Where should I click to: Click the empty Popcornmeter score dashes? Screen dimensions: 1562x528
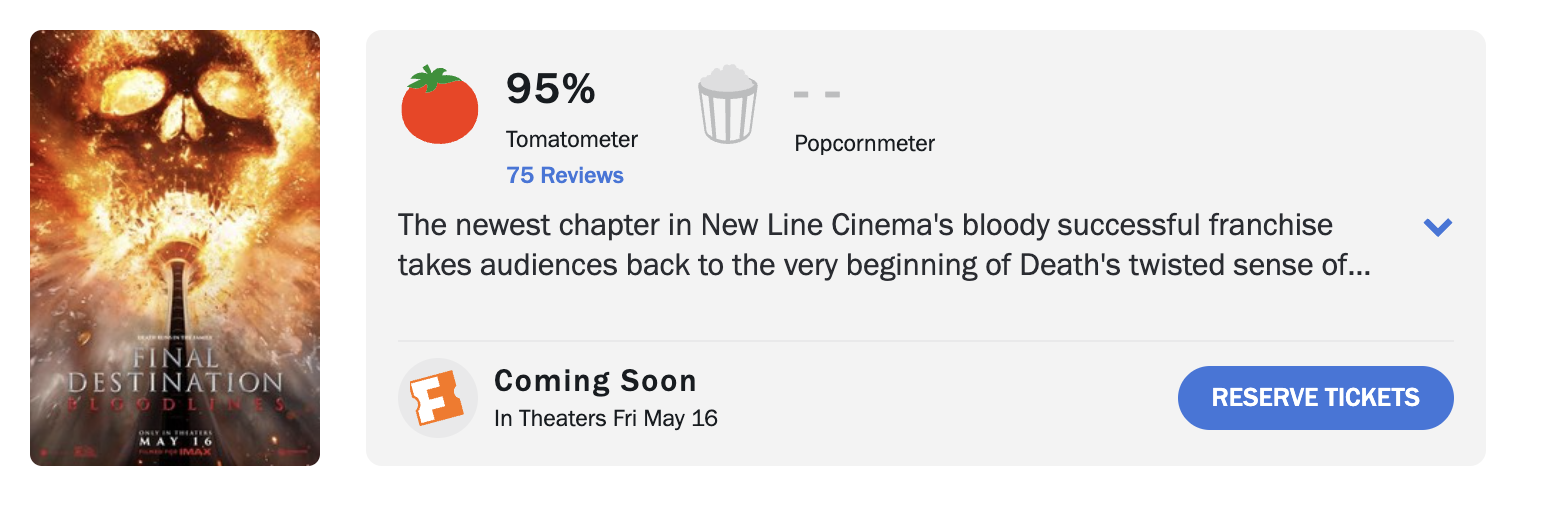(x=816, y=95)
